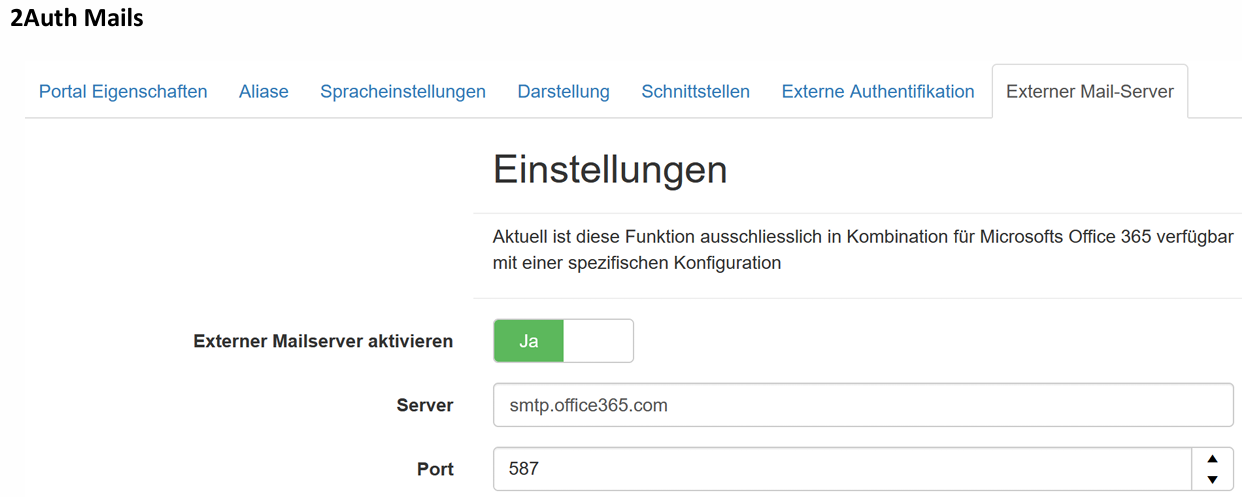Open the Portal Eigenschaften tab
Viewport: 1242px width, 497px height.
click(x=123, y=92)
